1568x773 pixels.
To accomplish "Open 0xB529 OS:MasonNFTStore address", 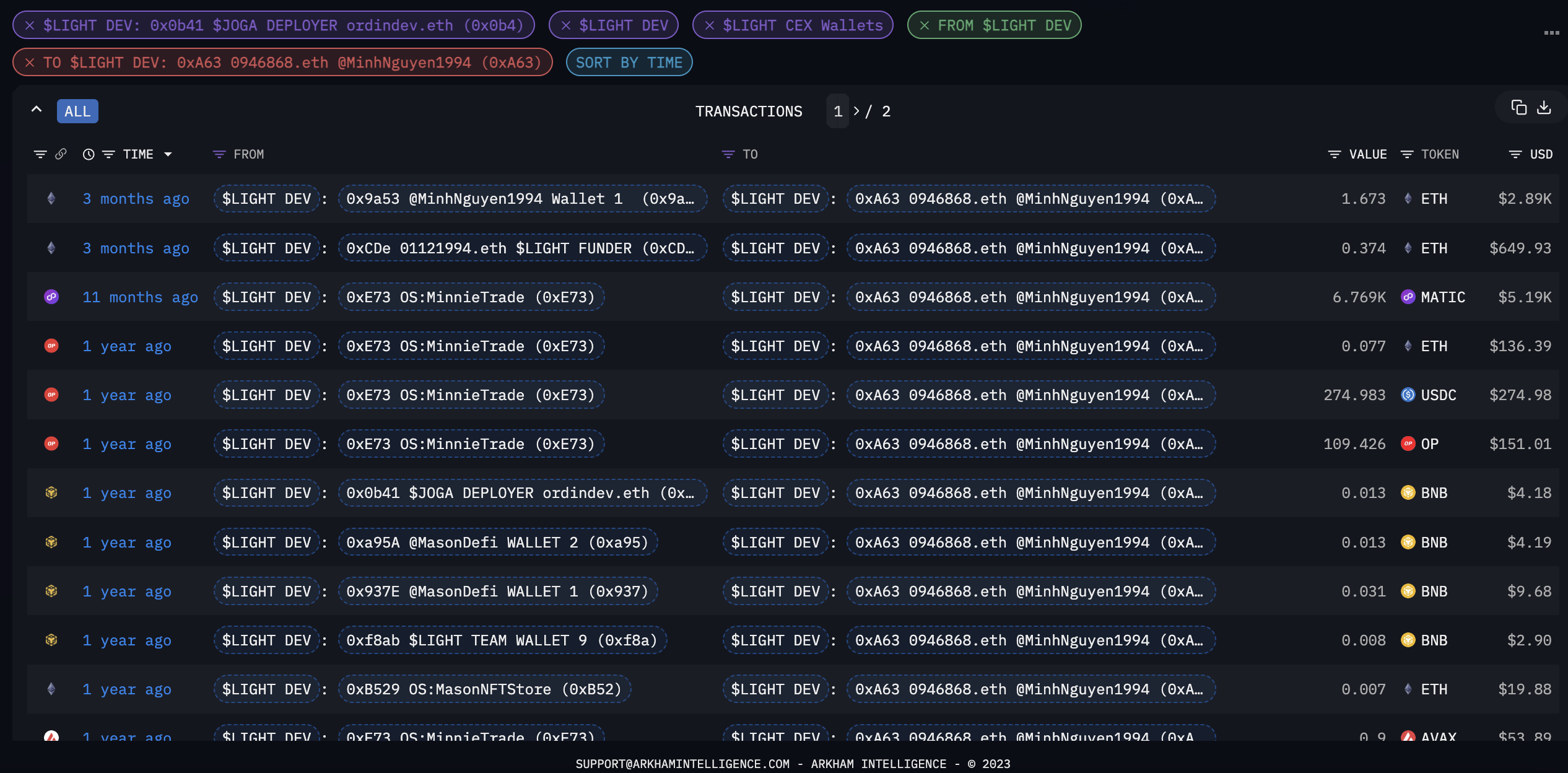I will tap(484, 689).
